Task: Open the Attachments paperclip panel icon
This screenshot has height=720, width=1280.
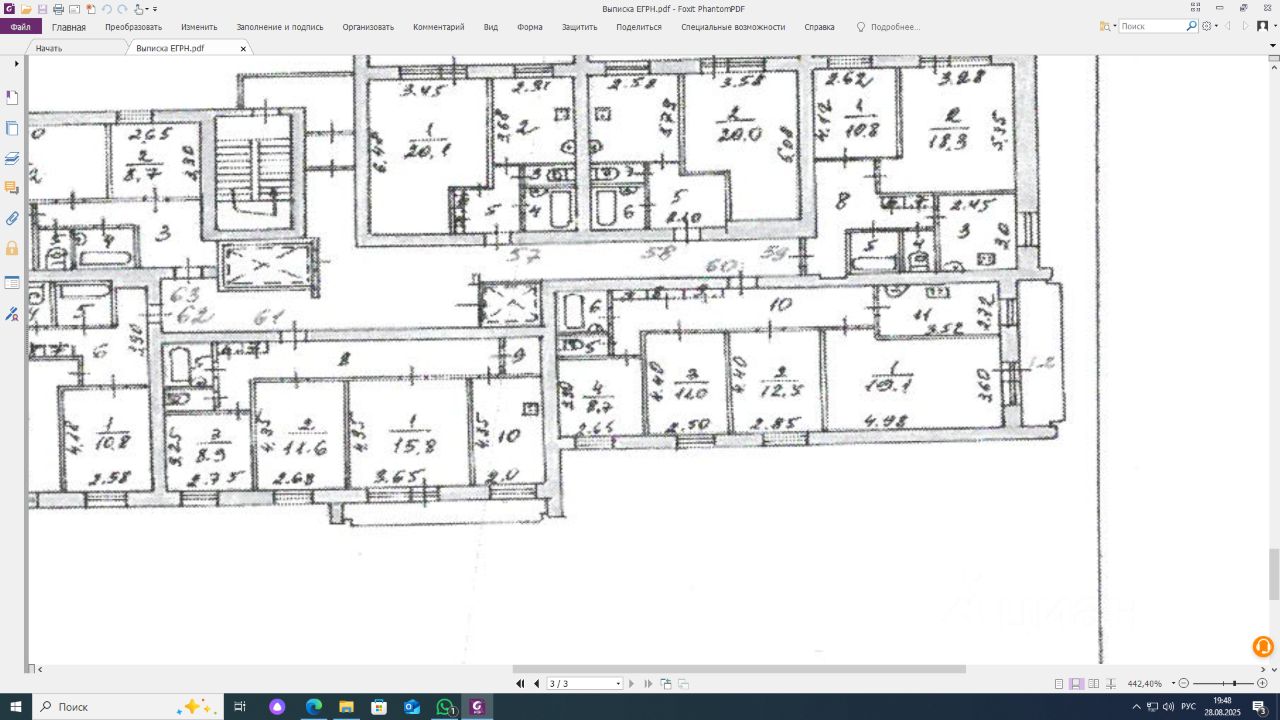Action: click(13, 218)
